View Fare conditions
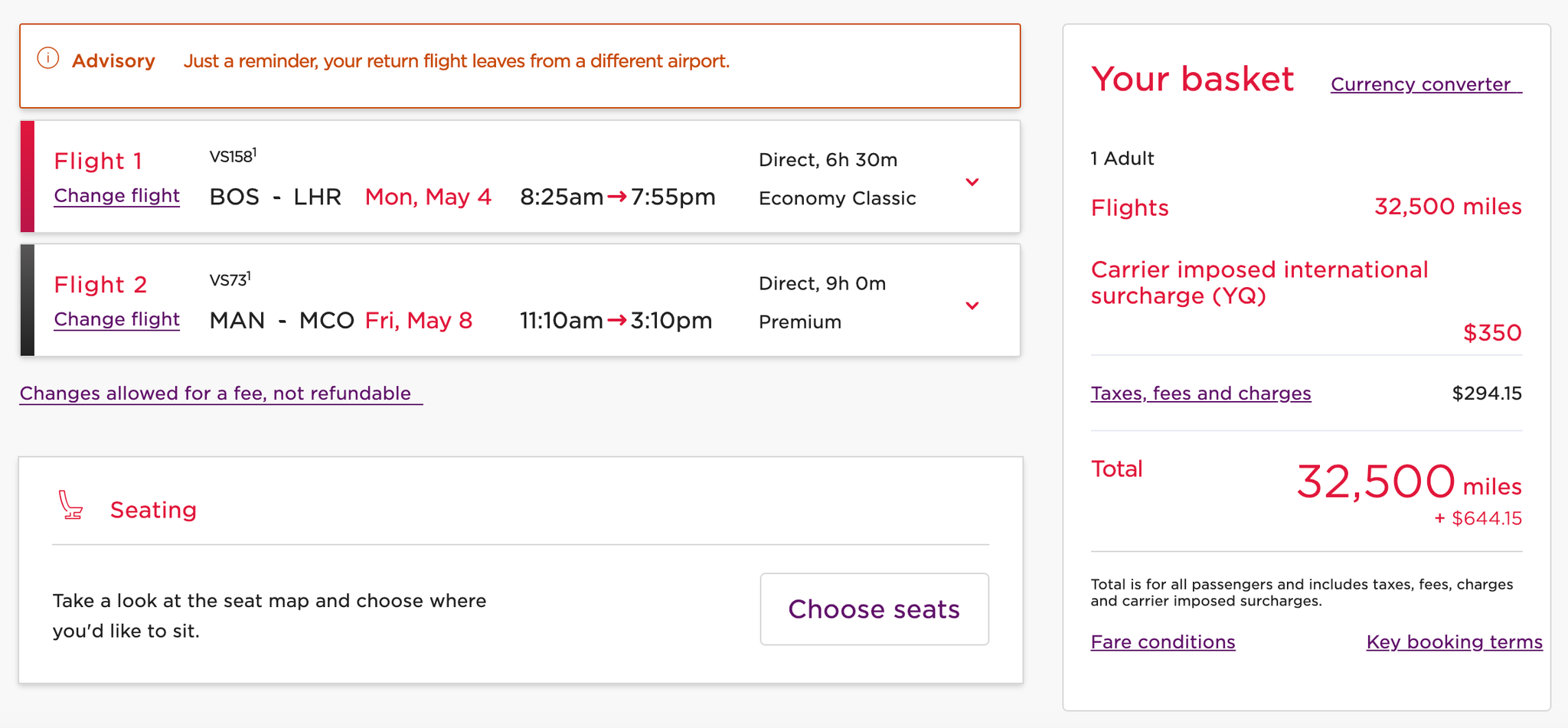Image resolution: width=1568 pixels, height=728 pixels. point(1162,641)
